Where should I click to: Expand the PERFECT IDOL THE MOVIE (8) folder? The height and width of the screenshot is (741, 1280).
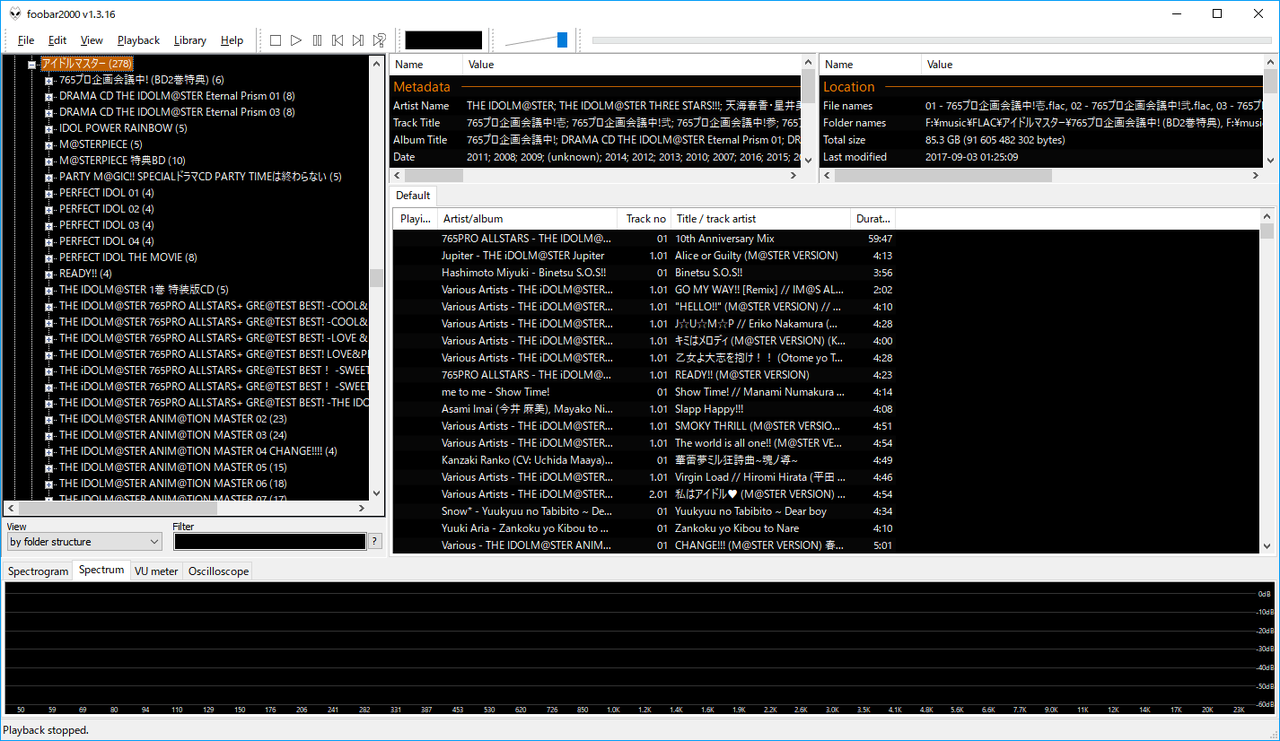[48, 257]
